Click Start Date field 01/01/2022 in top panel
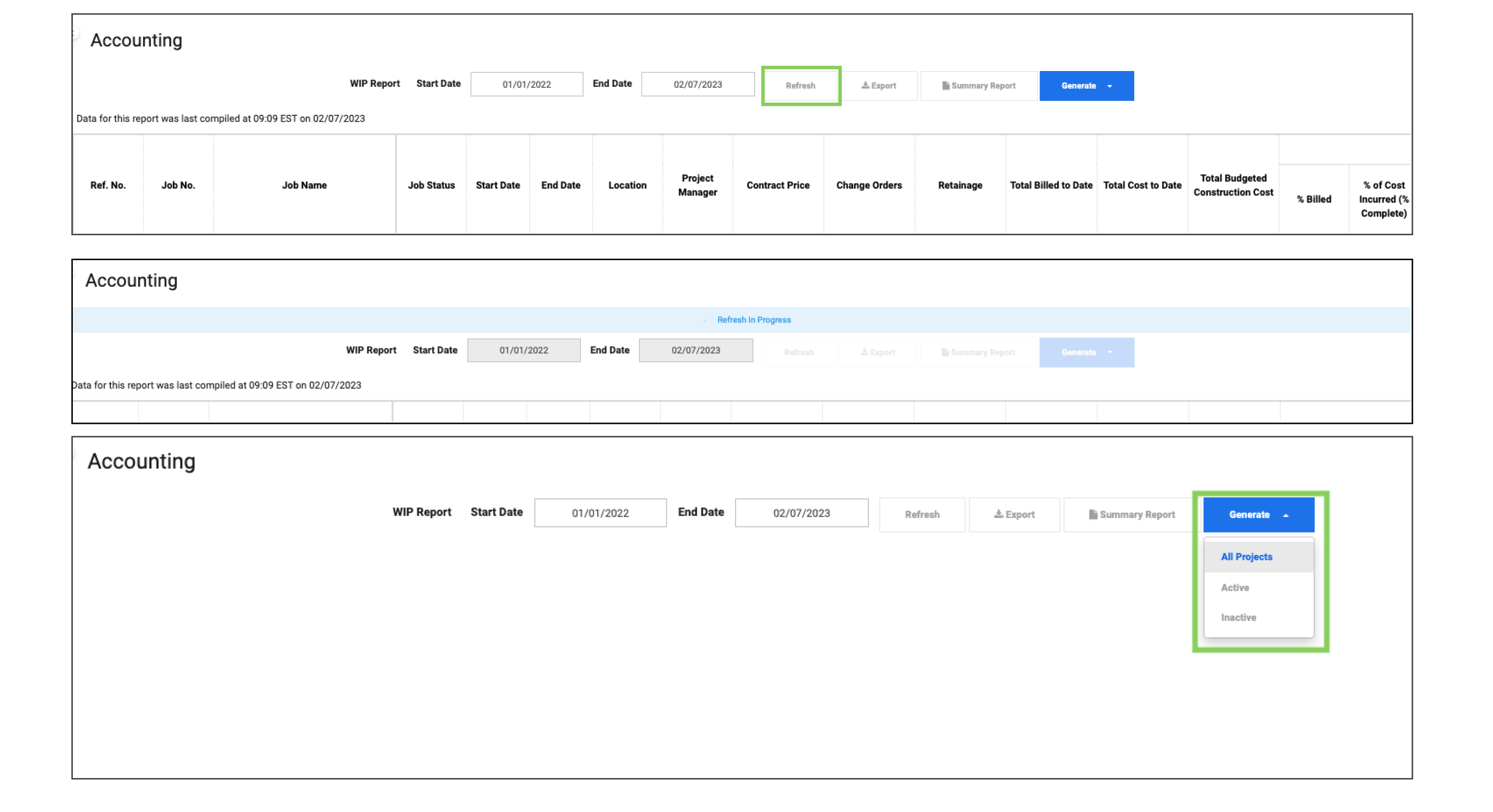Screen dimensions: 1493x812 (526, 85)
